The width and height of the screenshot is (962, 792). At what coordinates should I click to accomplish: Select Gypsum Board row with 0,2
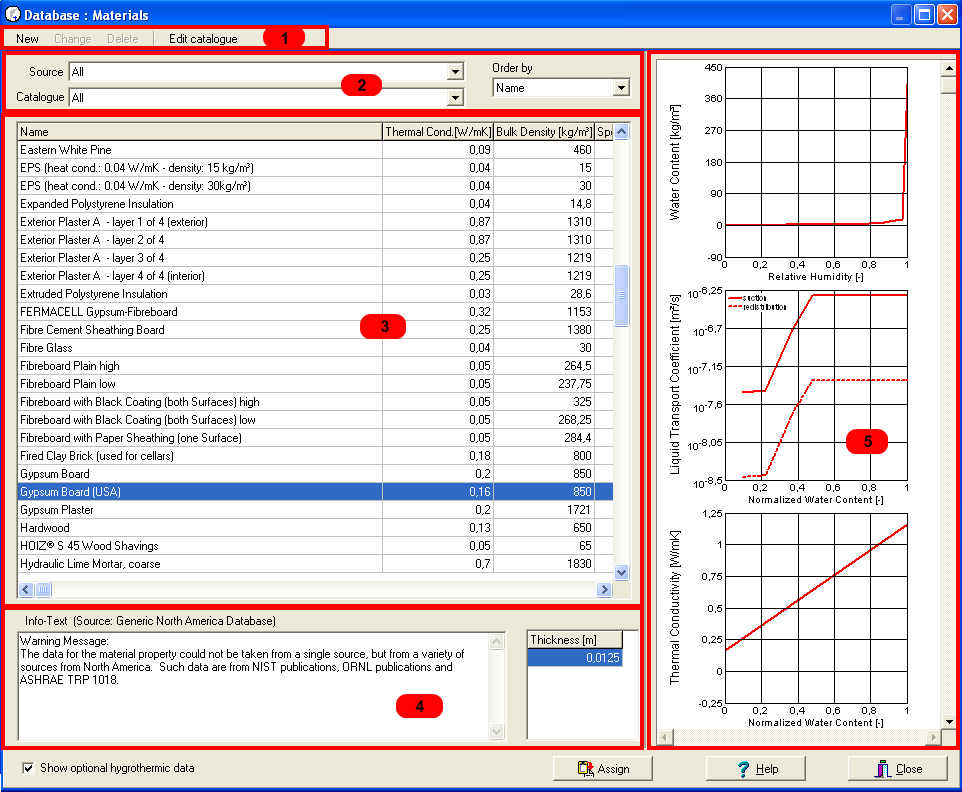coord(315,474)
